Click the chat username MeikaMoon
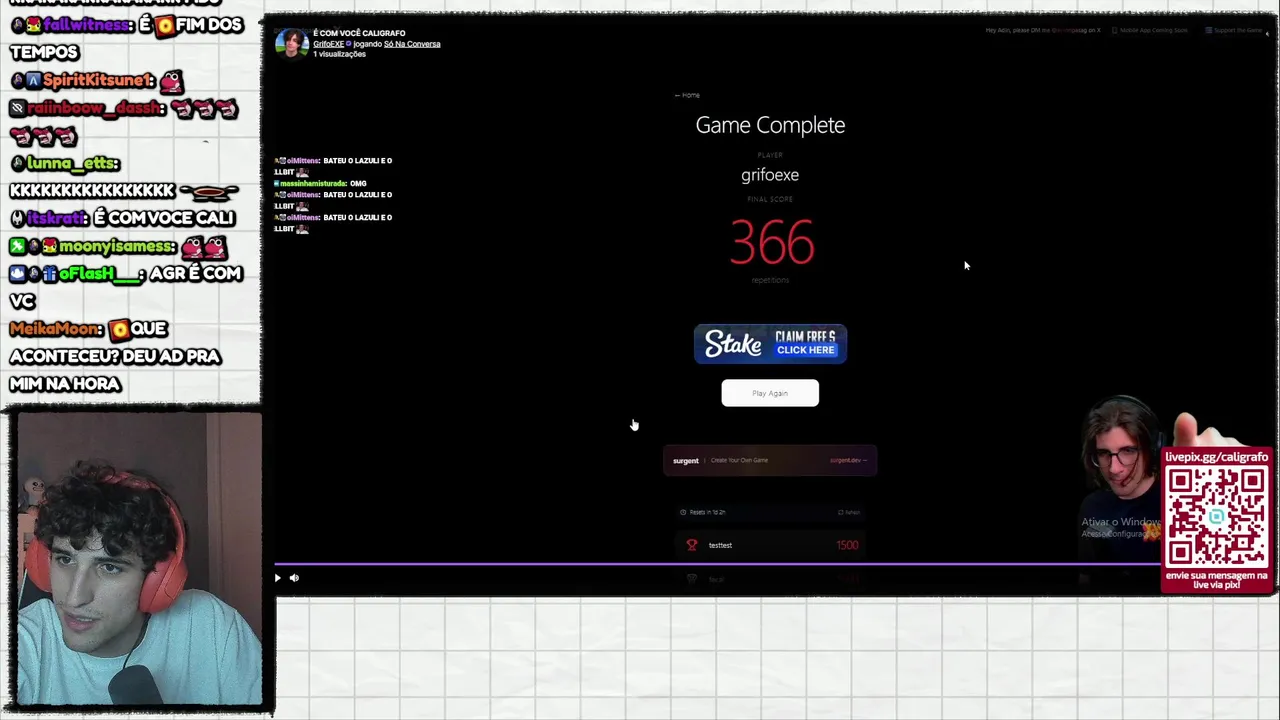The height and width of the screenshot is (720, 1280). pyautogui.click(x=56, y=329)
